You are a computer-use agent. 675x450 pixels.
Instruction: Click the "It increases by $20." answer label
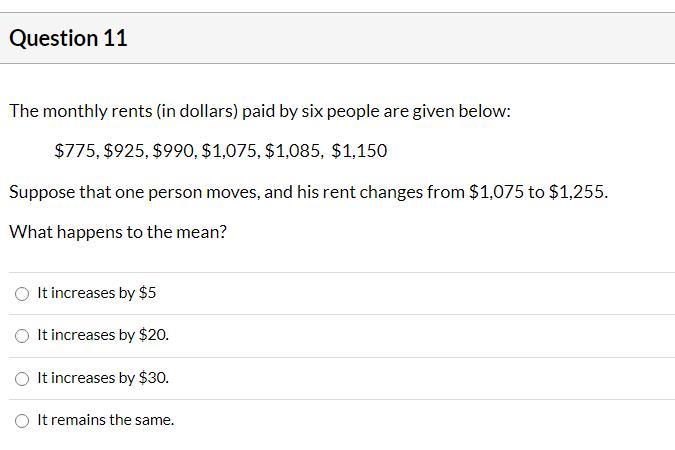pos(103,335)
